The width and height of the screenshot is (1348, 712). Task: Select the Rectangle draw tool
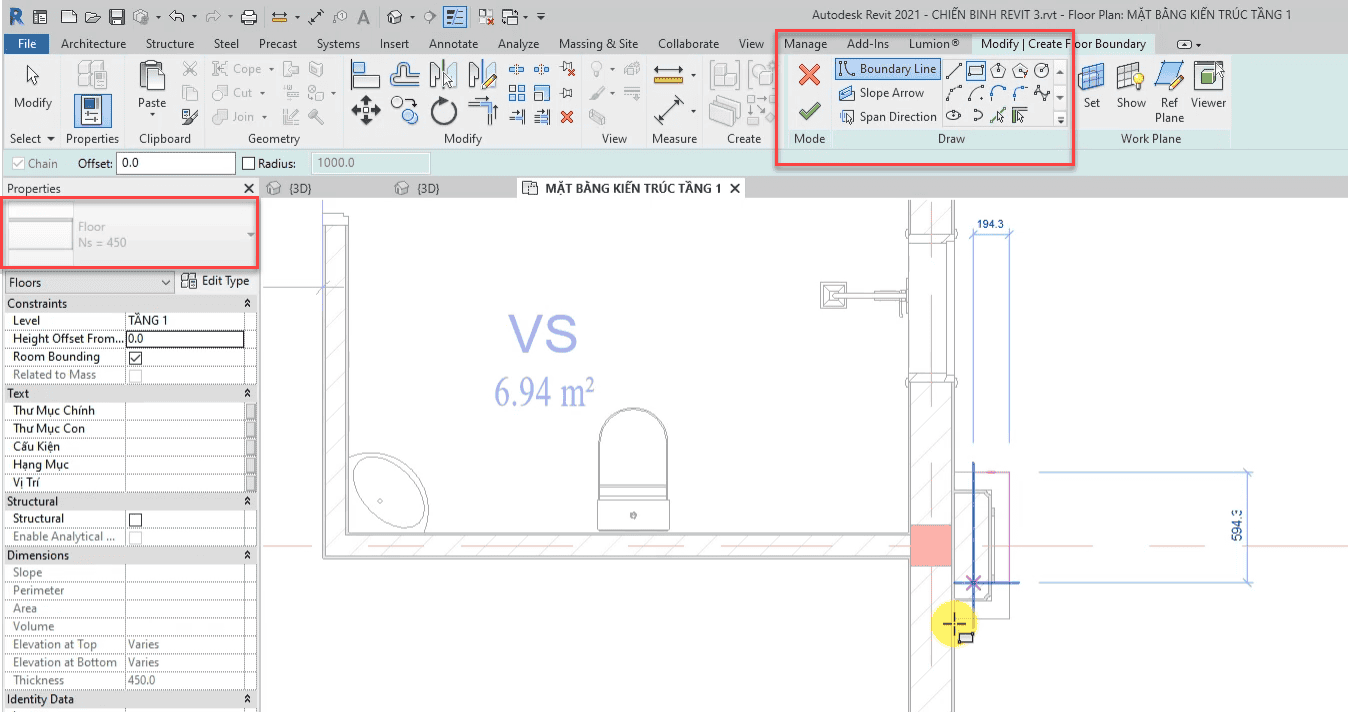pyautogui.click(x=976, y=70)
